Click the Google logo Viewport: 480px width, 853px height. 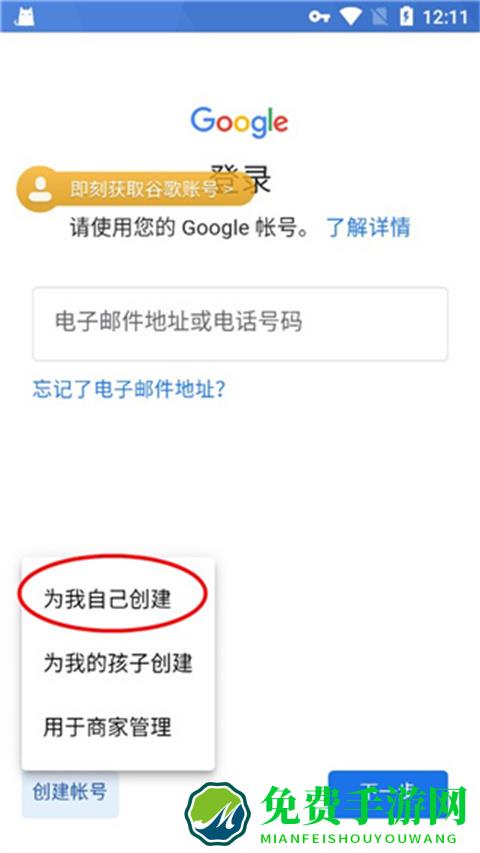coord(239,122)
